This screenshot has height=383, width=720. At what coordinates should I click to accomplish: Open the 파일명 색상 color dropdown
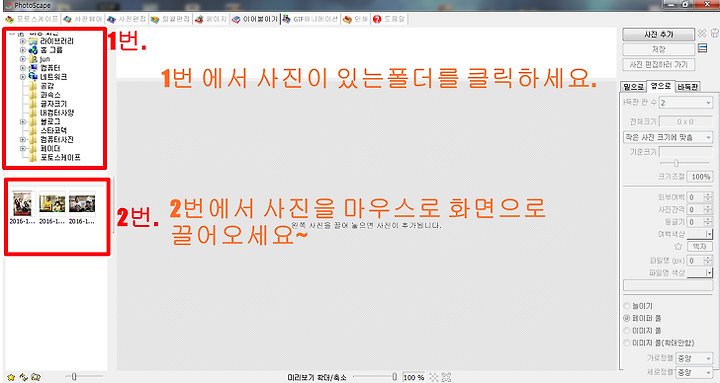pos(700,273)
